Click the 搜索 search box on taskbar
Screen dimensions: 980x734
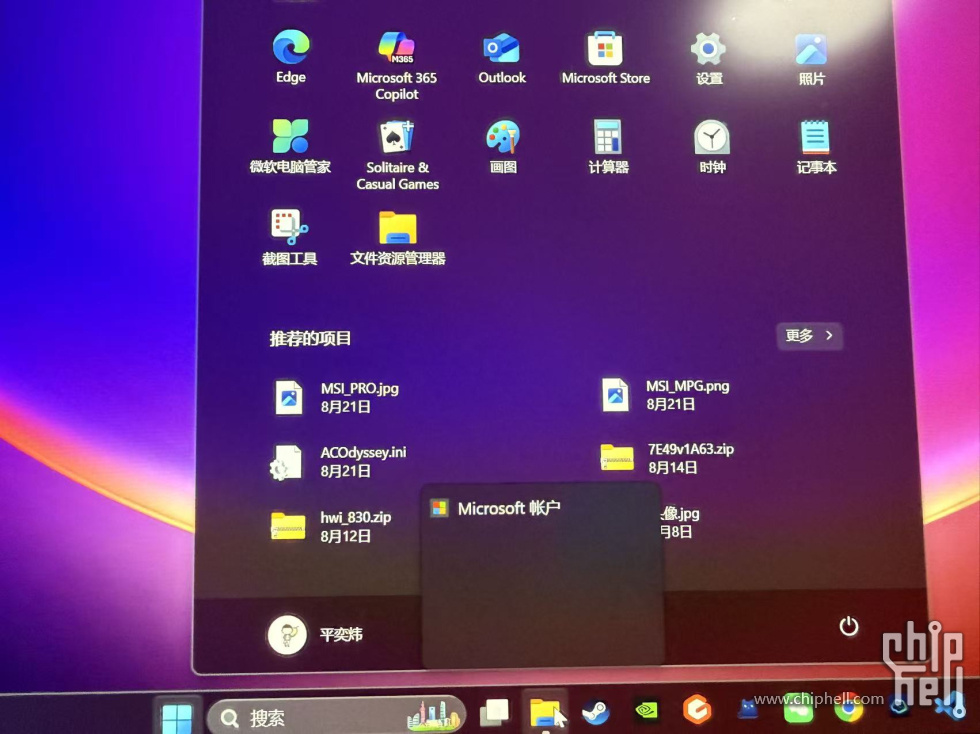click(x=336, y=716)
